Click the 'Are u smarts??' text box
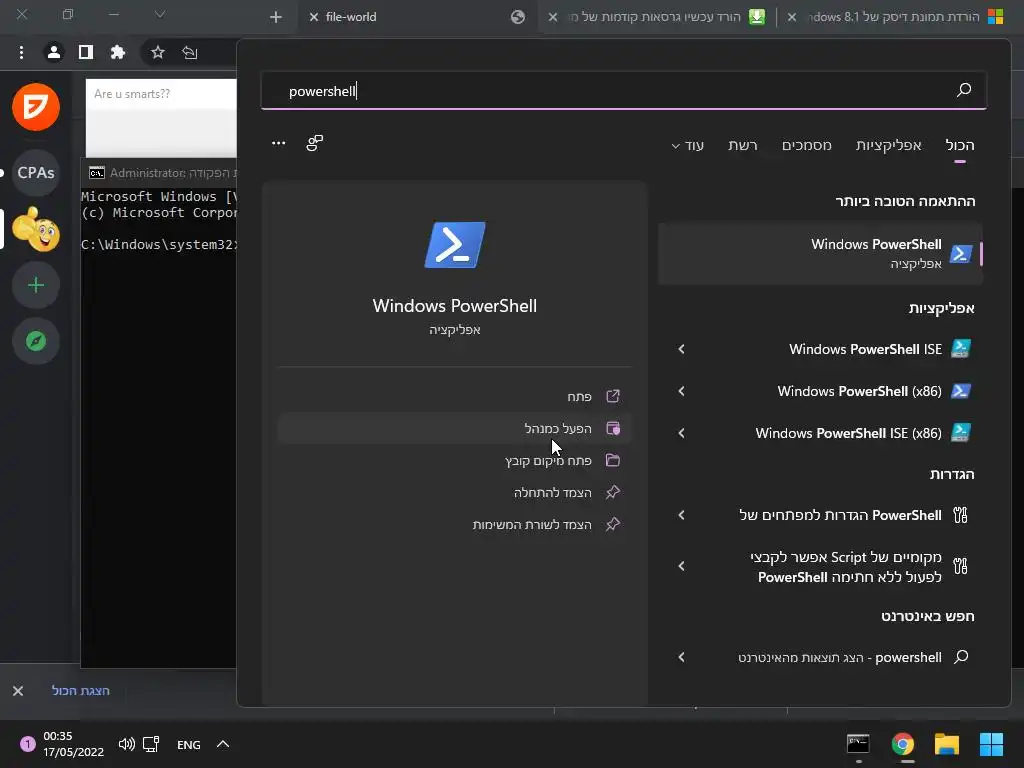 pos(161,94)
